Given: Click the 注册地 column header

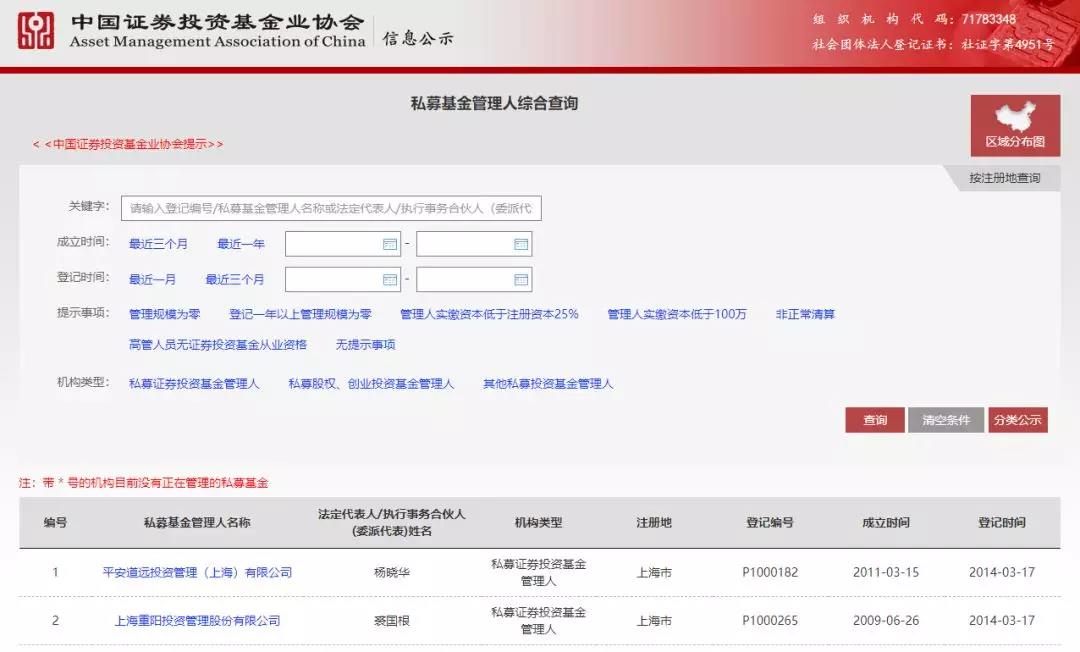Looking at the screenshot, I should pyautogui.click(x=654, y=523).
